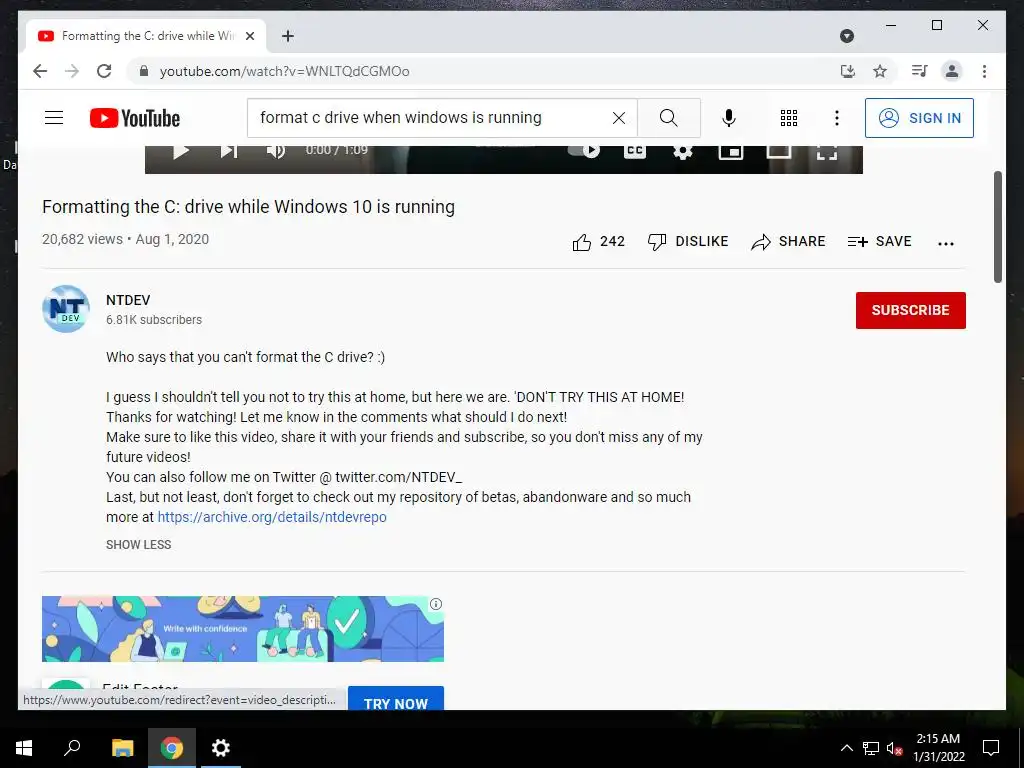Click the Chrome taskbar icon
This screenshot has width=1024, height=768.
[x=172, y=748]
